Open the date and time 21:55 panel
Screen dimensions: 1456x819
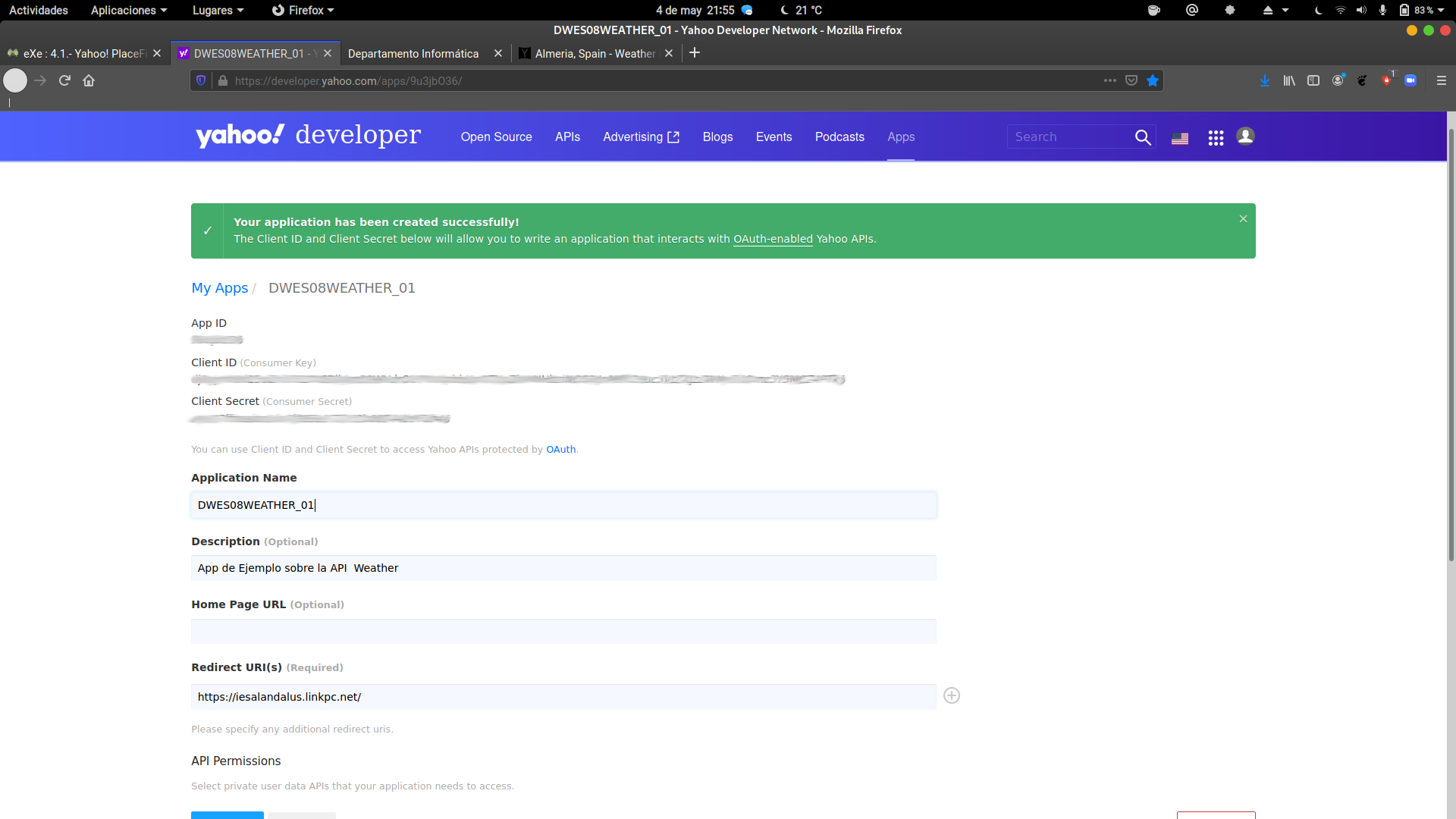point(695,10)
